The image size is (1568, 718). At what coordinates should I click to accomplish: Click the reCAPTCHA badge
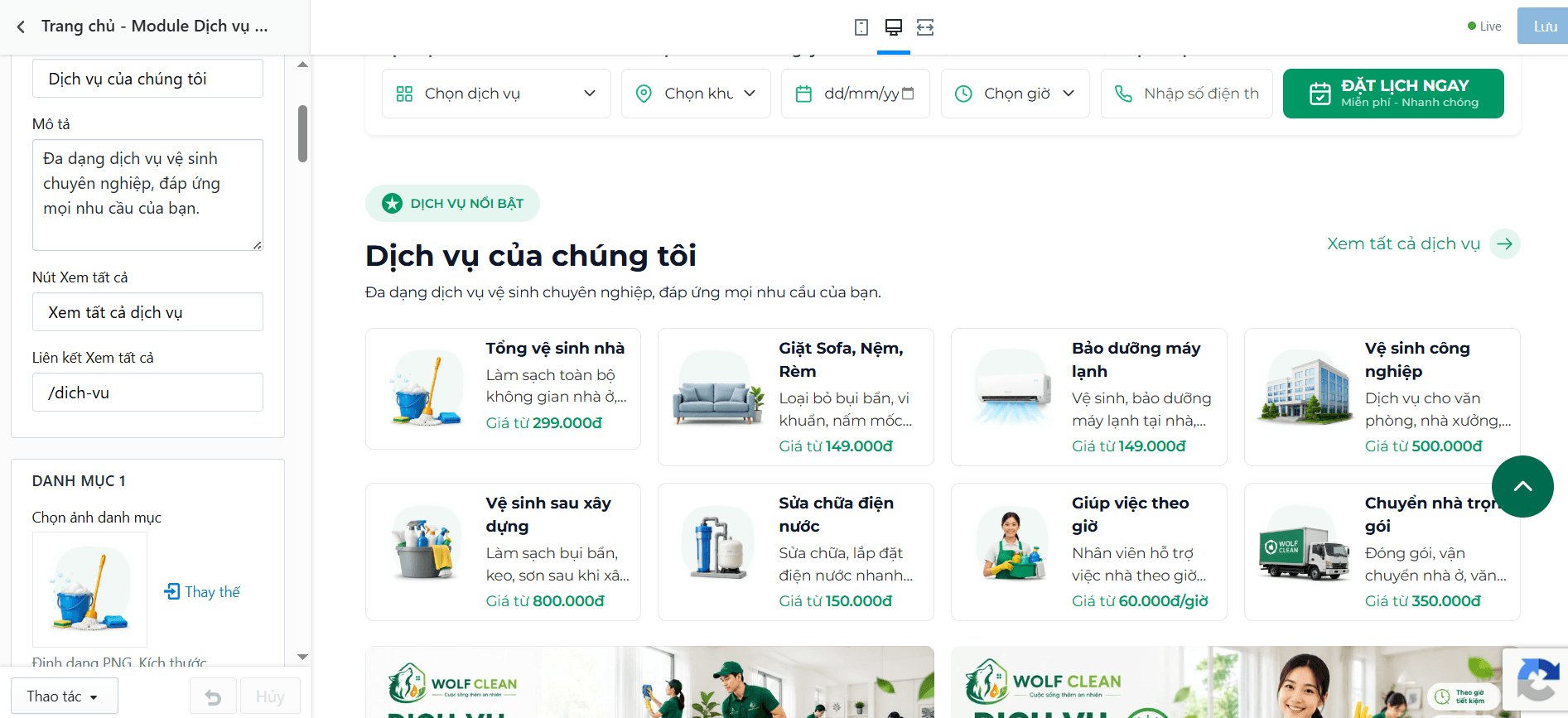(1537, 682)
